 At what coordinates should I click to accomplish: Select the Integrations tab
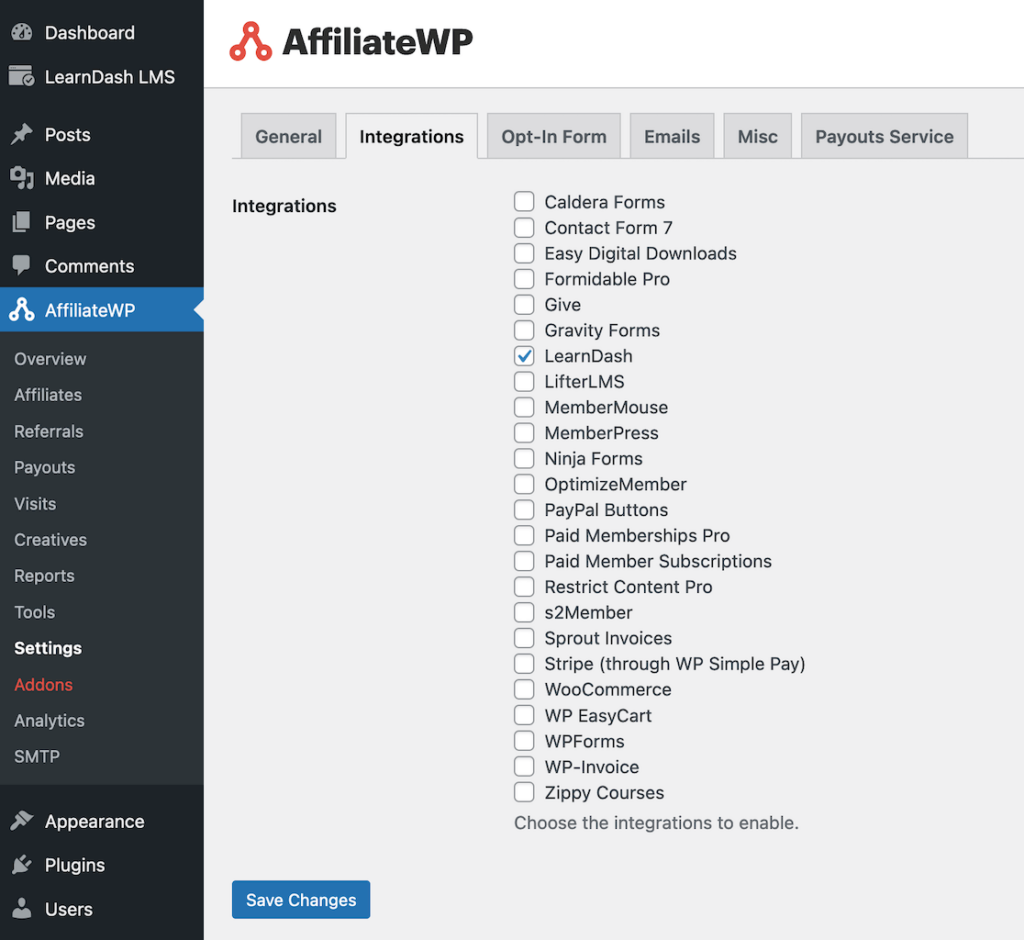tap(411, 136)
